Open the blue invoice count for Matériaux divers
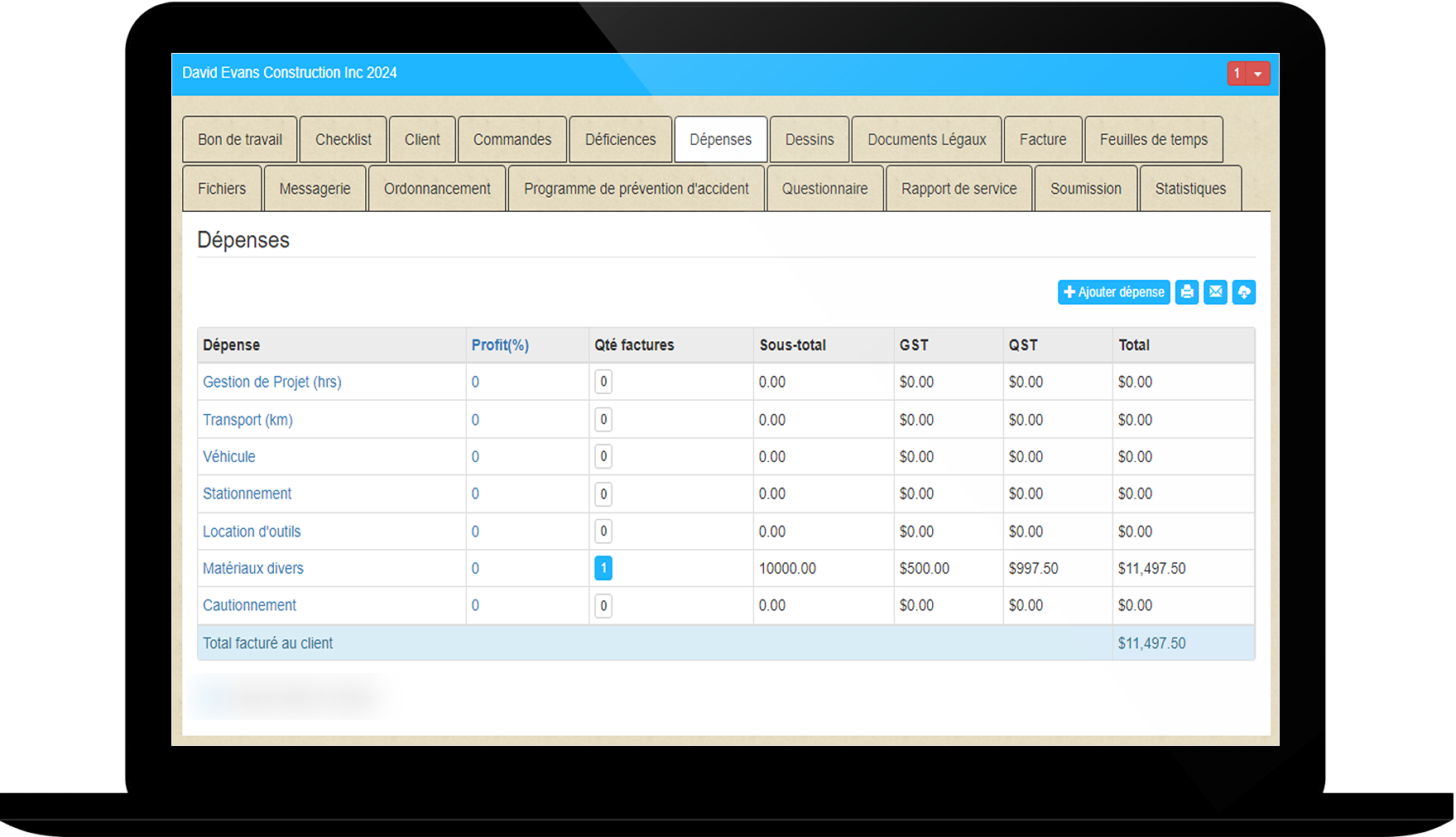Viewport: 1456px width, 837px height. coord(603,569)
